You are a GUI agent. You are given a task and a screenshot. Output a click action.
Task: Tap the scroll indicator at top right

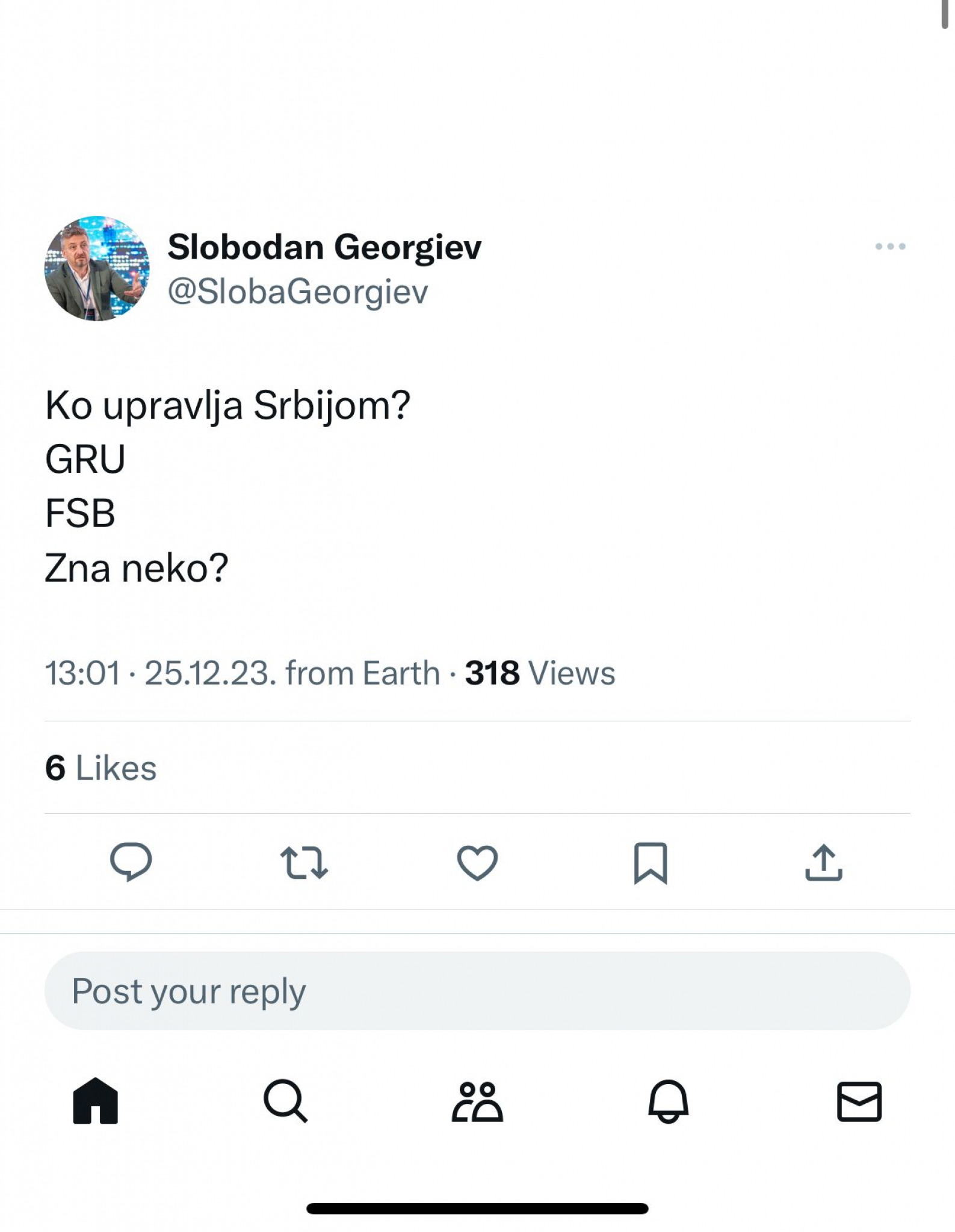coord(946,14)
